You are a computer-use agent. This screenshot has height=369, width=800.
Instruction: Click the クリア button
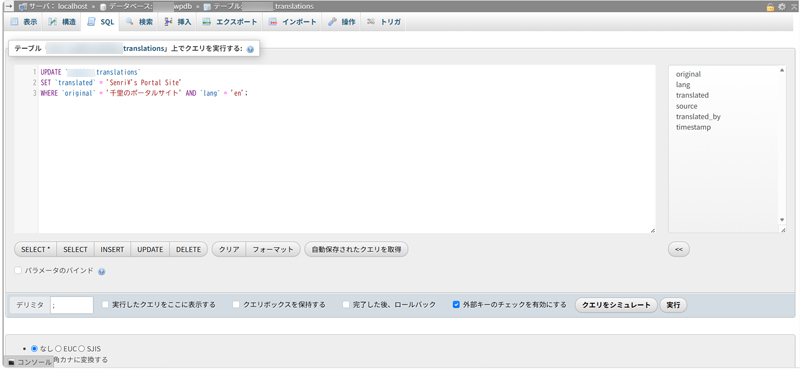pyautogui.click(x=229, y=250)
